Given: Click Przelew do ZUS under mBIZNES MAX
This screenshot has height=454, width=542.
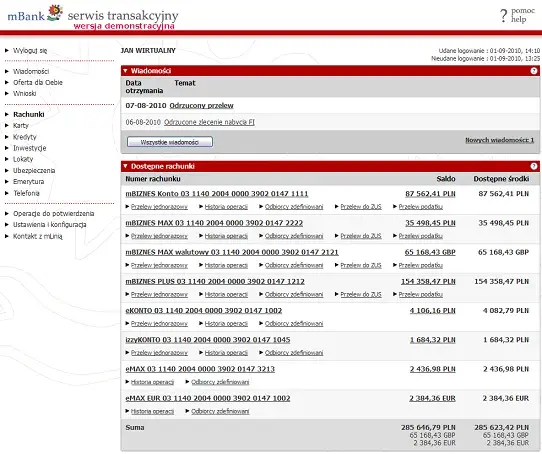Looking at the screenshot, I should (x=361, y=236).
